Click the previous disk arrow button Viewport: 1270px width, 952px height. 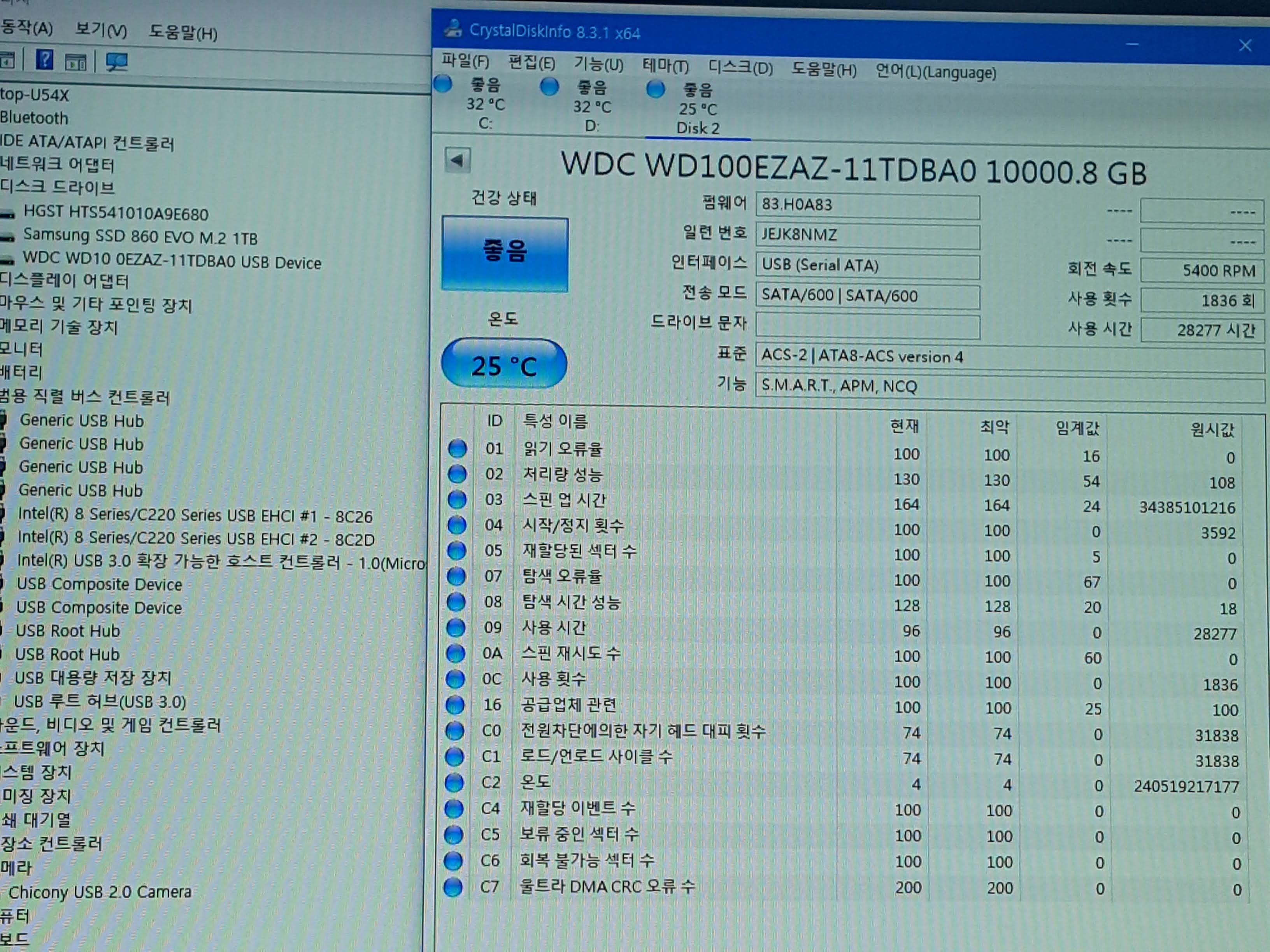coord(458,161)
